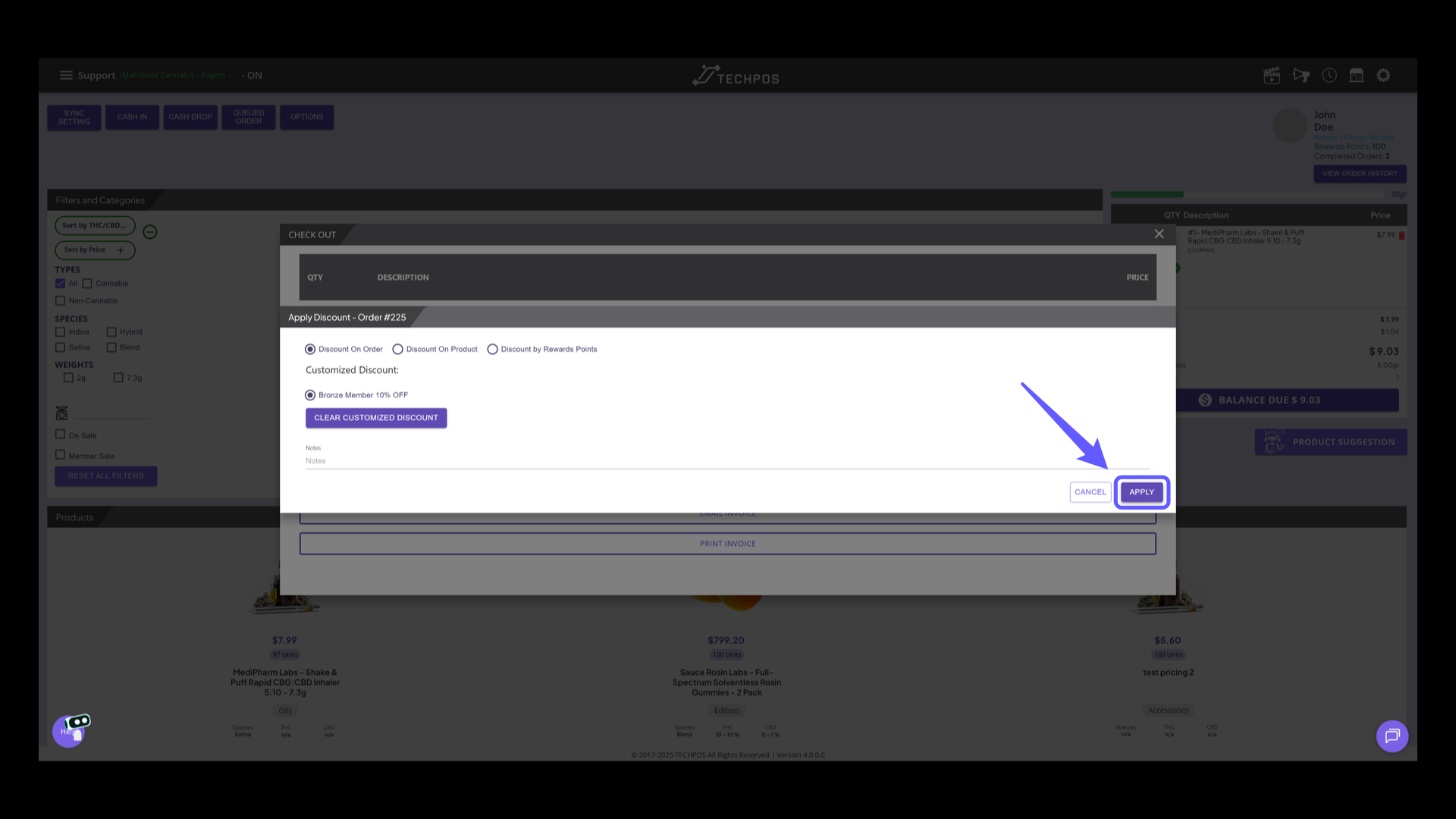Open the hamburger menu next to Support

[x=66, y=75]
